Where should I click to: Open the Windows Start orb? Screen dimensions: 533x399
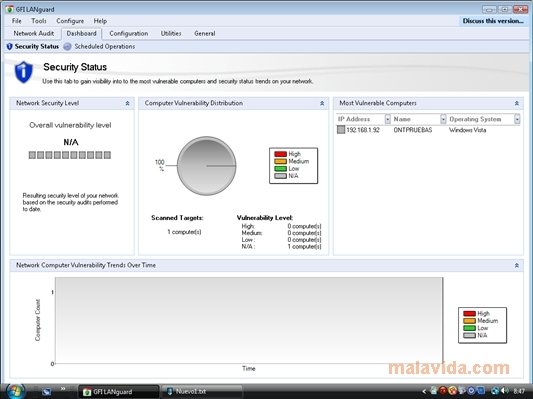tap(15, 391)
